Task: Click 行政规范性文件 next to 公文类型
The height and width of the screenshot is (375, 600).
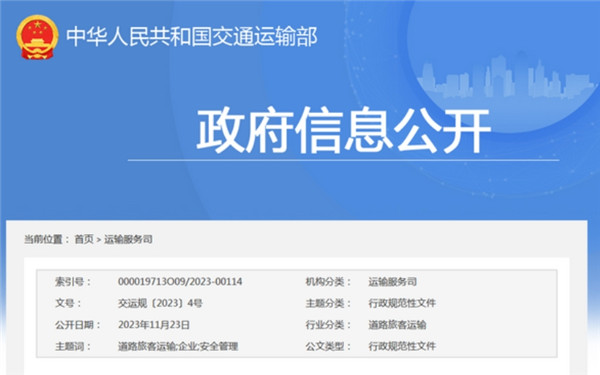Action: click(402, 346)
